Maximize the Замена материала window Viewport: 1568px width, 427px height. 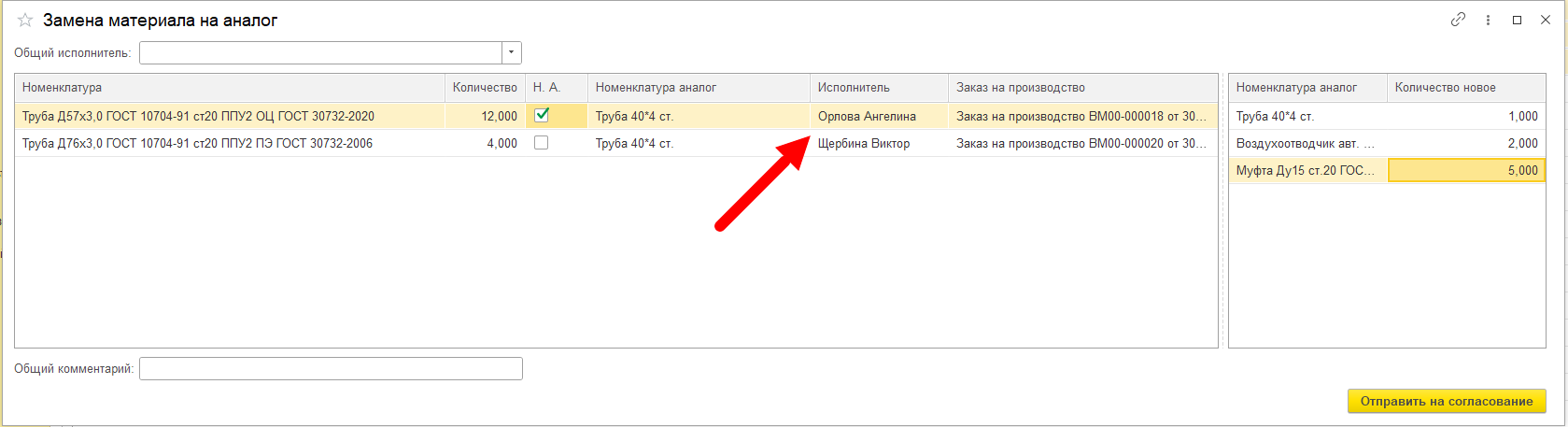pos(1518,20)
